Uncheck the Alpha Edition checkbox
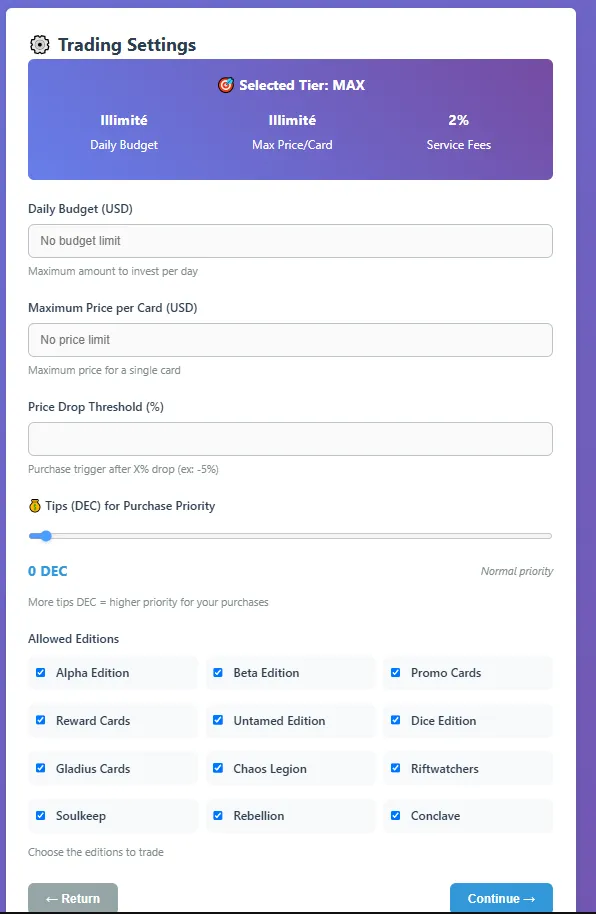The width and height of the screenshot is (596, 914). tap(41, 672)
